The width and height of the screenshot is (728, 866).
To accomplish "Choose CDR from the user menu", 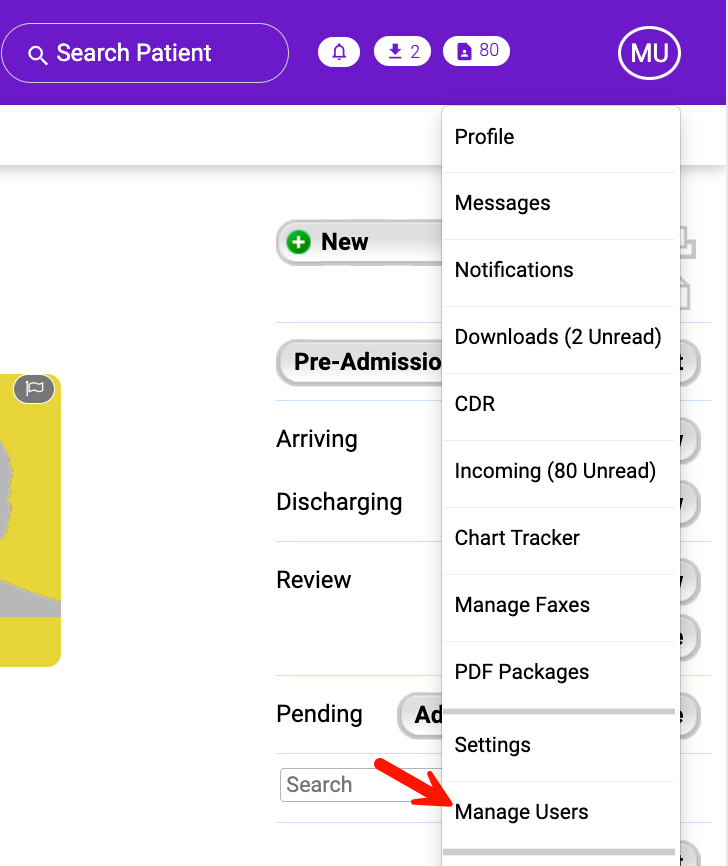I will pyautogui.click(x=475, y=404).
